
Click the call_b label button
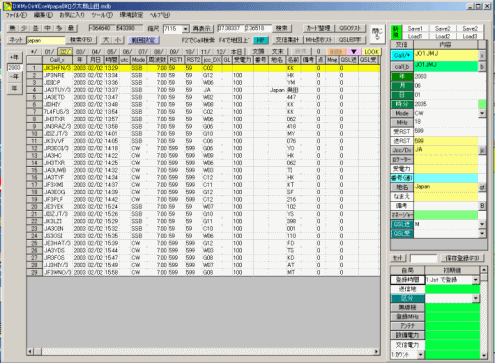click(402, 67)
